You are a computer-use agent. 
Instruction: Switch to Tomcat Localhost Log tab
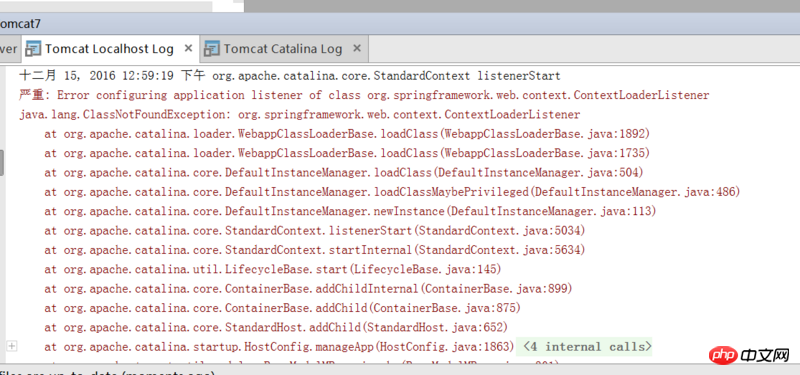click(109, 49)
